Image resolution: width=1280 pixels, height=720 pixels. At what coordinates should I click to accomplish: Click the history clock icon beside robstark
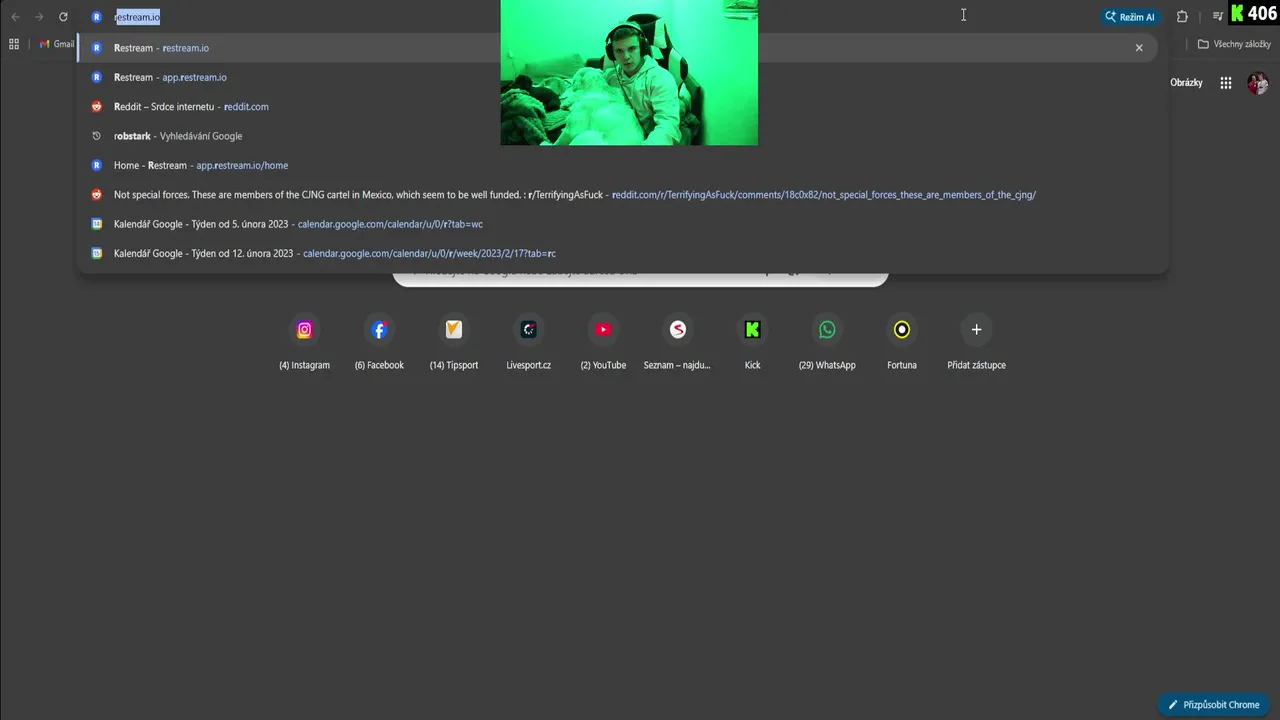point(97,136)
